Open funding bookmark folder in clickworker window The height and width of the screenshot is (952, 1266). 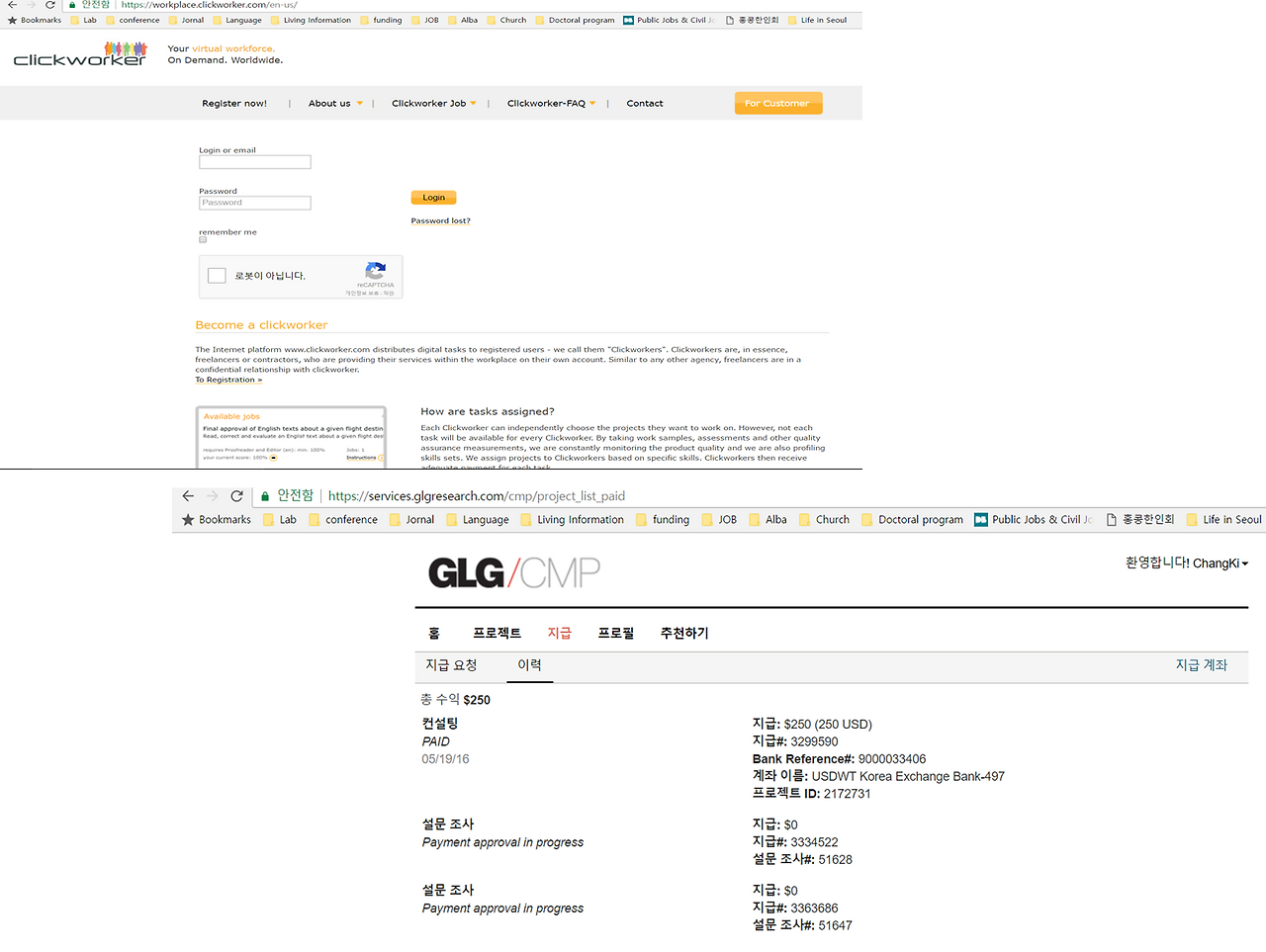point(381,20)
